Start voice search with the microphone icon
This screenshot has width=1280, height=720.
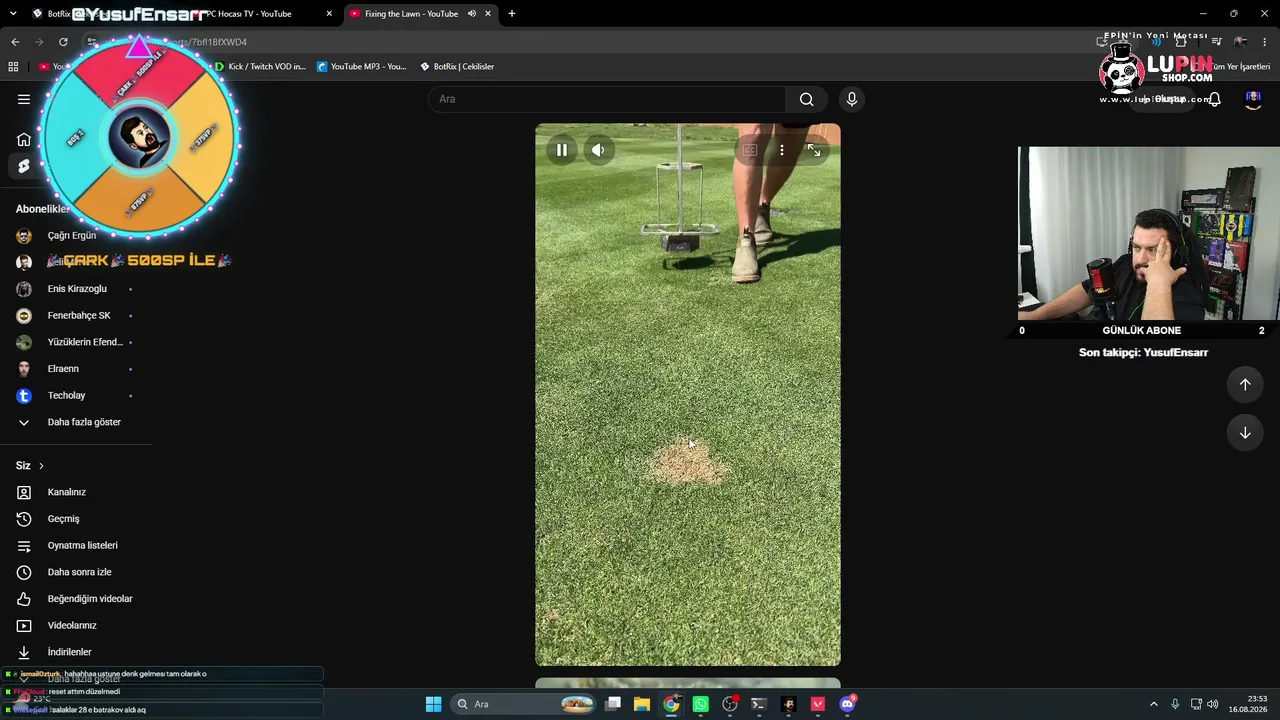coord(852,99)
